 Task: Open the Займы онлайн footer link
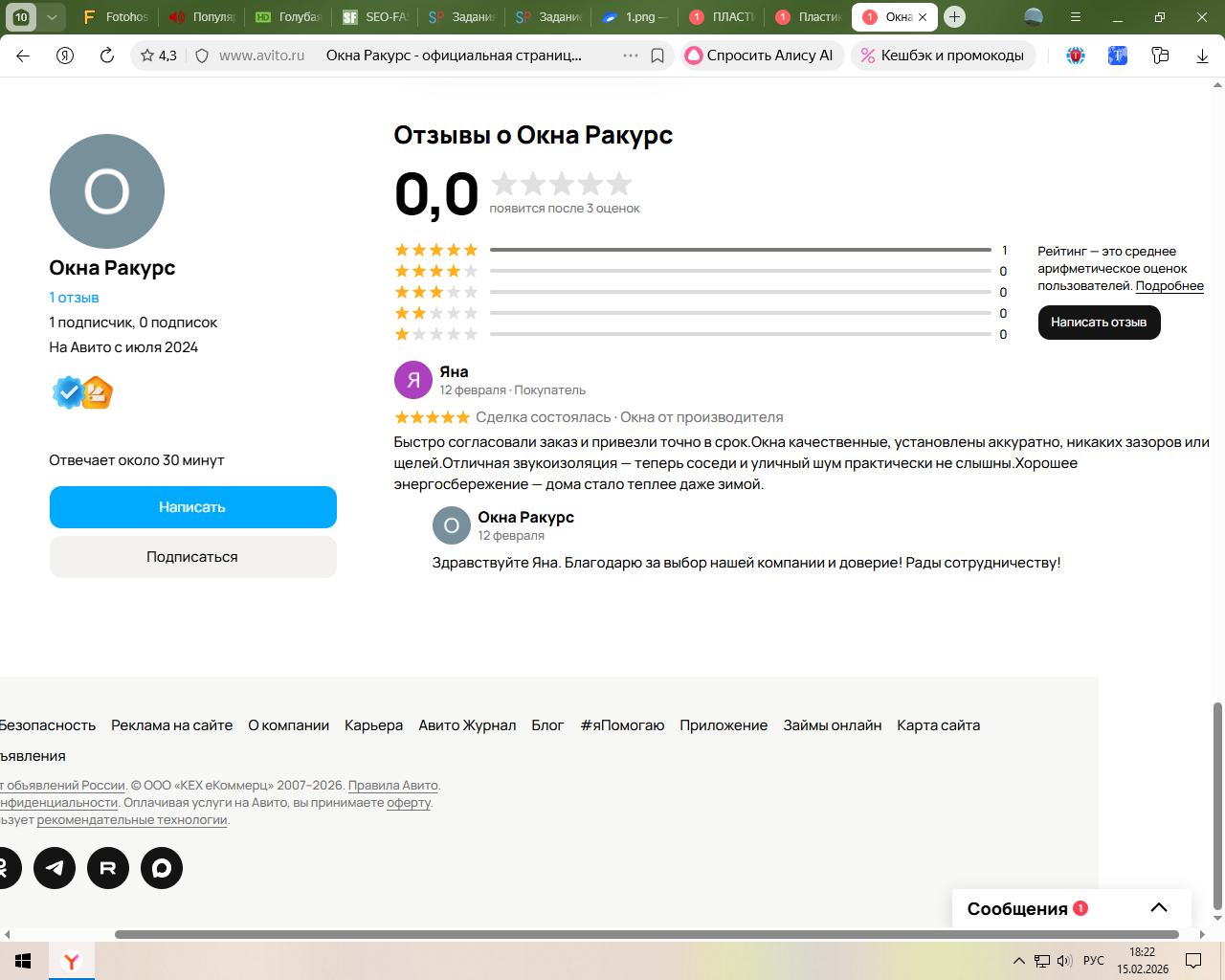click(x=833, y=725)
